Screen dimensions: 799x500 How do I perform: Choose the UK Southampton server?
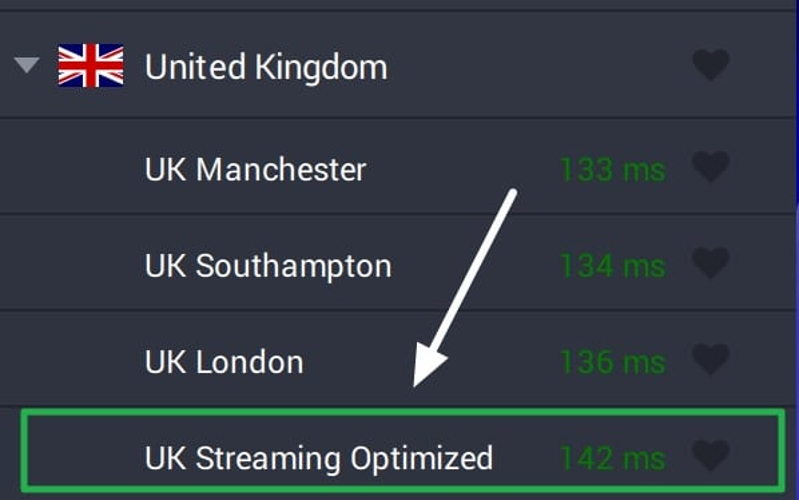pyautogui.click(x=268, y=266)
